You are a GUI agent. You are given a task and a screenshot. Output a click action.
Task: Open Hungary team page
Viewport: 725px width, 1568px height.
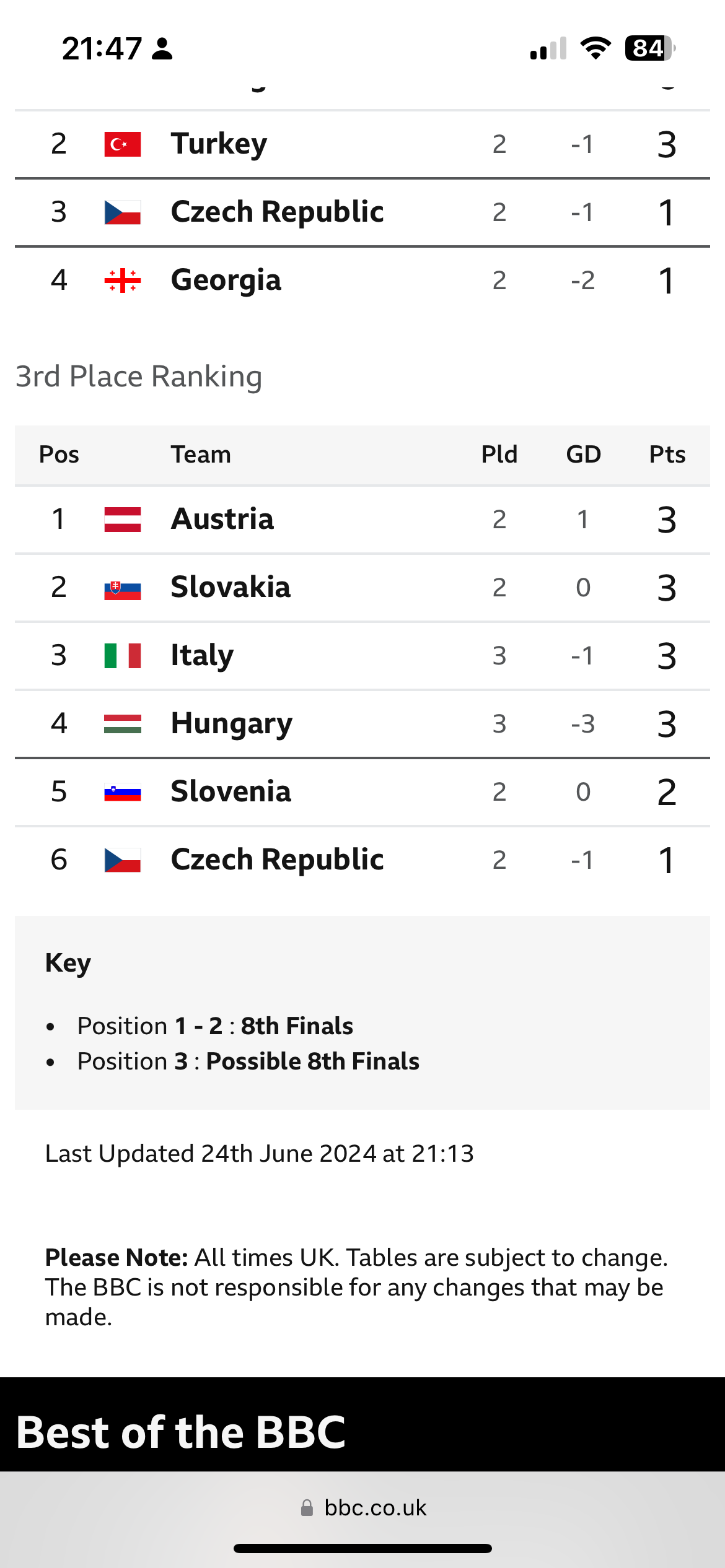(x=232, y=723)
